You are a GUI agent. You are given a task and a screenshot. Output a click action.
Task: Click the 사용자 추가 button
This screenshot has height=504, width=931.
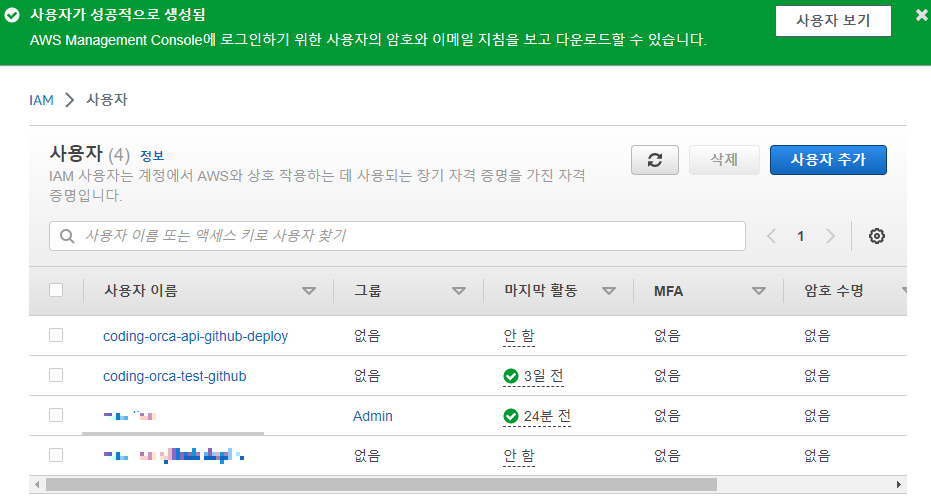[828, 160]
